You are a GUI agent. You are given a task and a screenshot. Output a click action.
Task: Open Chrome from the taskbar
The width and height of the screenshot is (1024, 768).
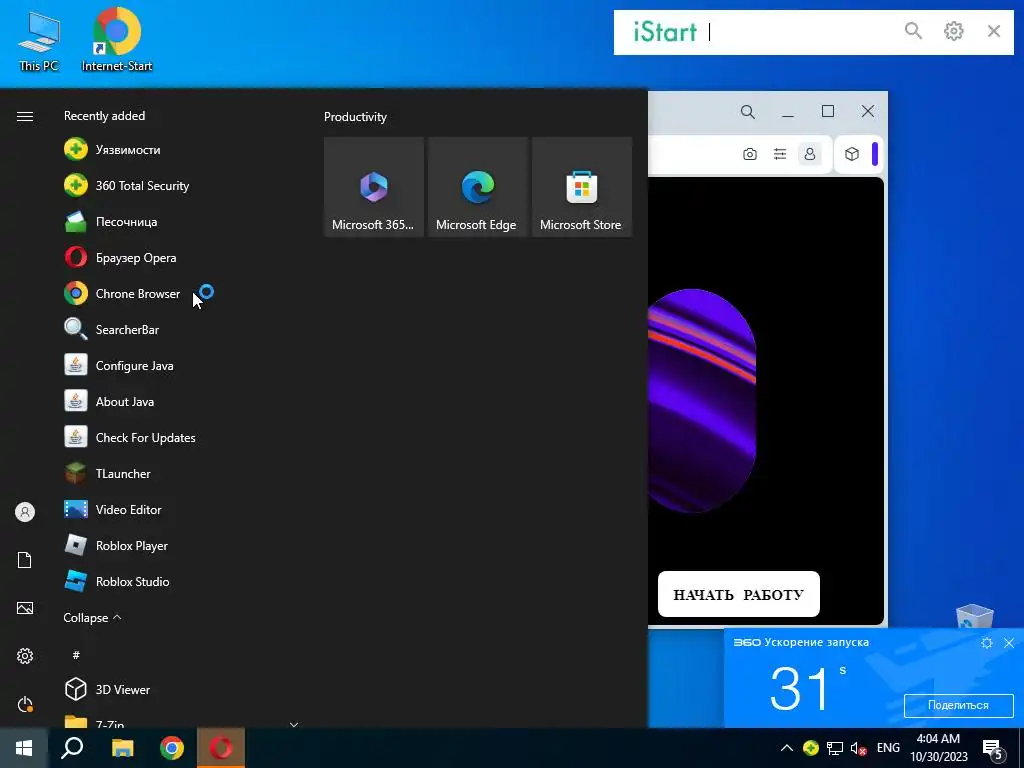[x=172, y=748]
